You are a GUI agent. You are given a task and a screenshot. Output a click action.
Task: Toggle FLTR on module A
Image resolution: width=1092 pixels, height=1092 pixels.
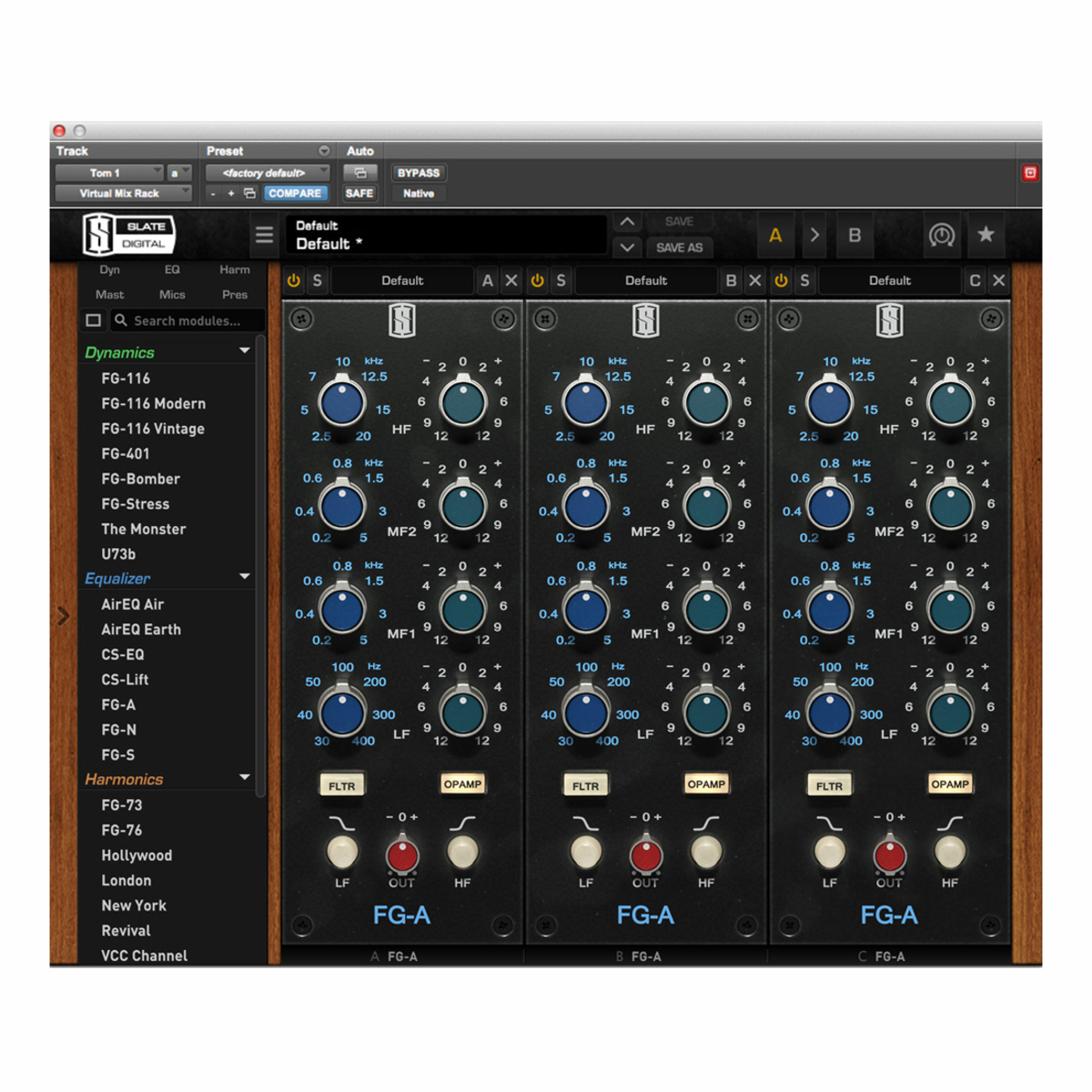point(342,786)
